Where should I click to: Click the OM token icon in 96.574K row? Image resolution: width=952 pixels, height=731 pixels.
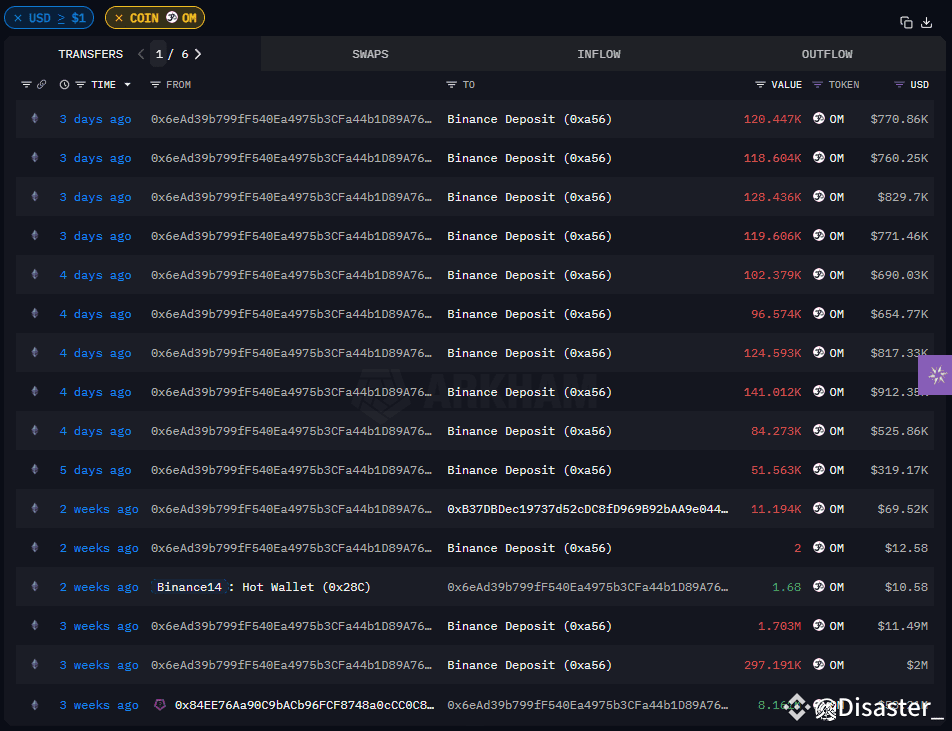pos(819,313)
